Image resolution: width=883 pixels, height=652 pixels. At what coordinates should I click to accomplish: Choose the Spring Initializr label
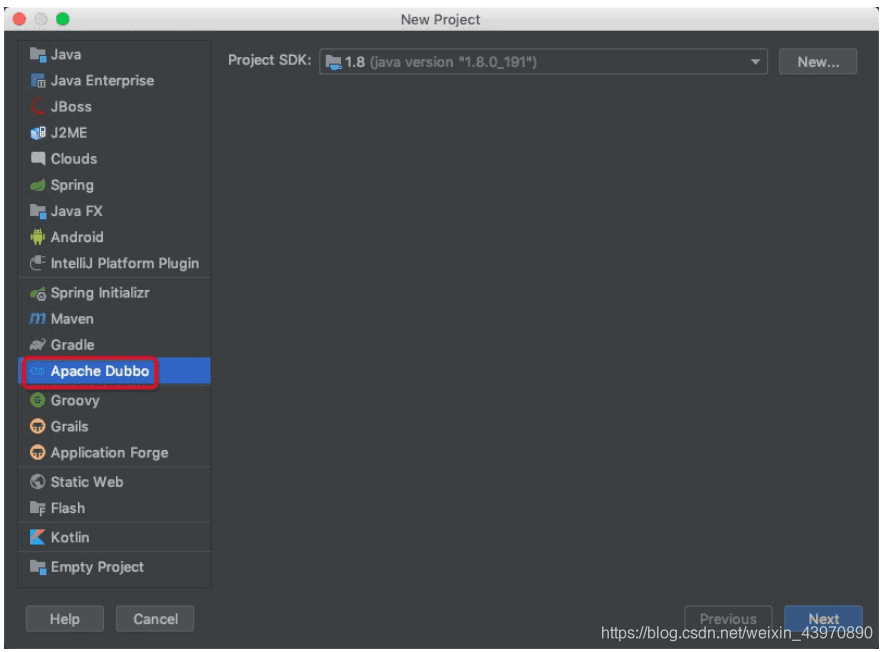(100, 293)
